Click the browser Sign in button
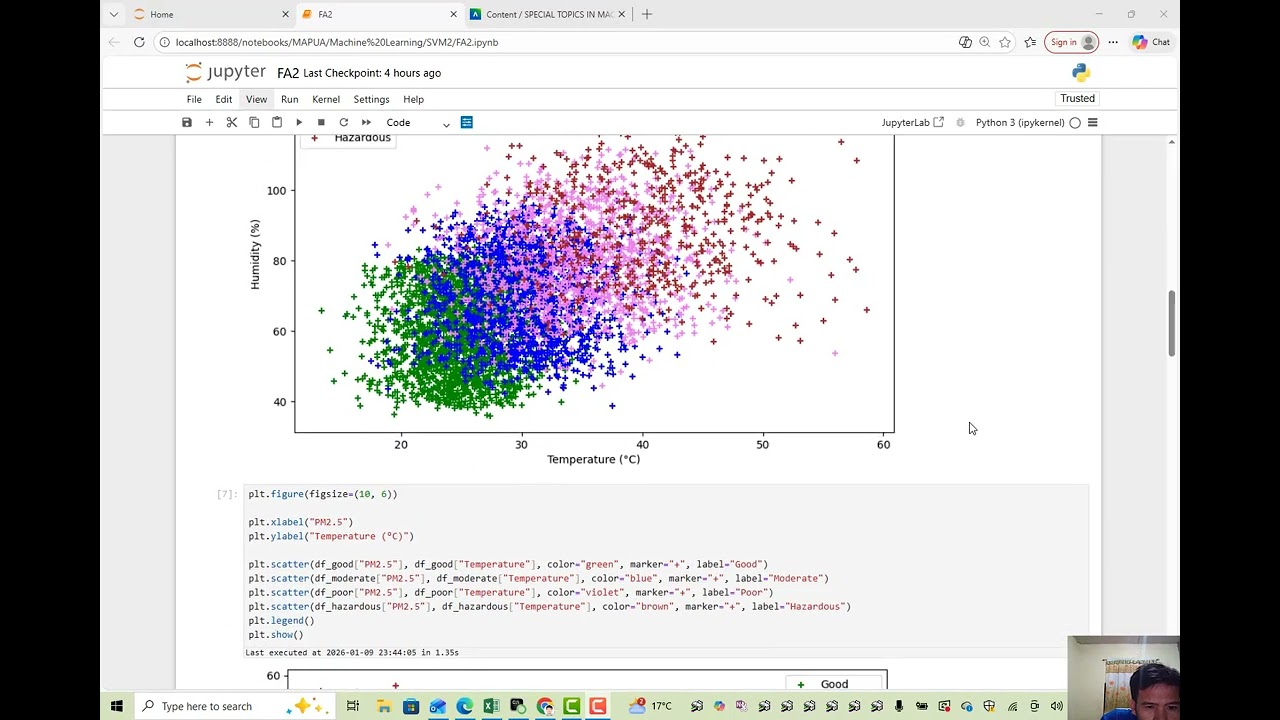Image resolution: width=1280 pixels, height=720 pixels. pyautogui.click(x=1071, y=42)
